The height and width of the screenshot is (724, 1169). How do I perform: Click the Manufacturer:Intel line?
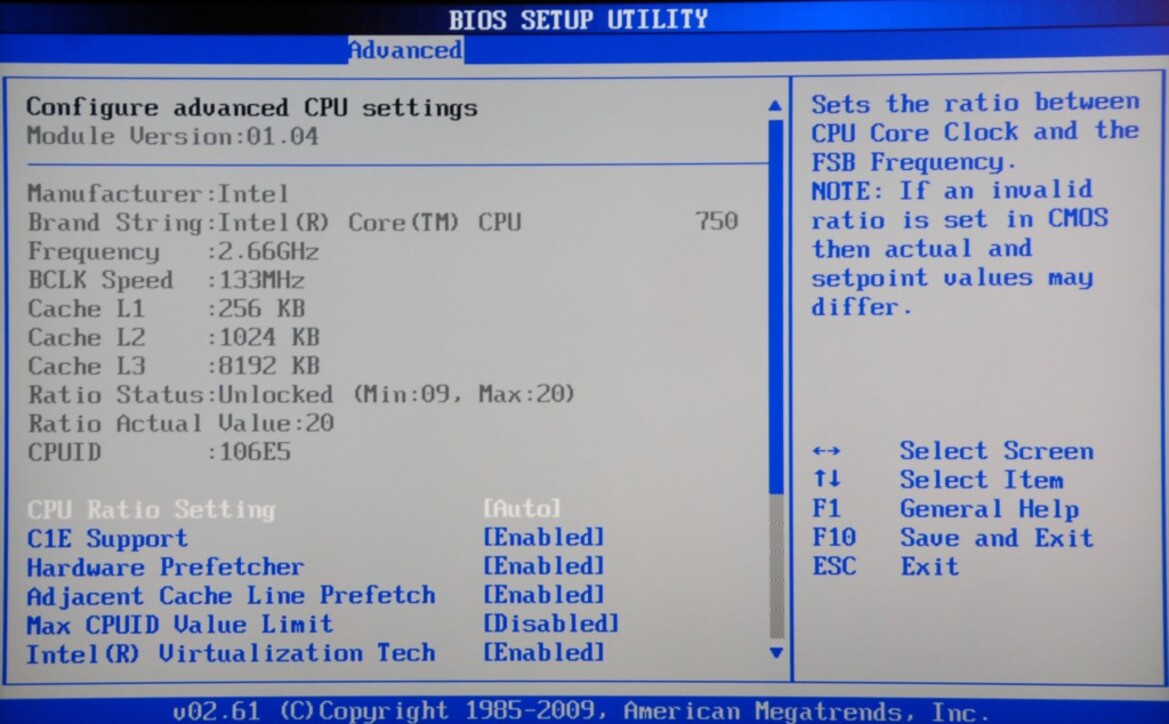click(158, 194)
